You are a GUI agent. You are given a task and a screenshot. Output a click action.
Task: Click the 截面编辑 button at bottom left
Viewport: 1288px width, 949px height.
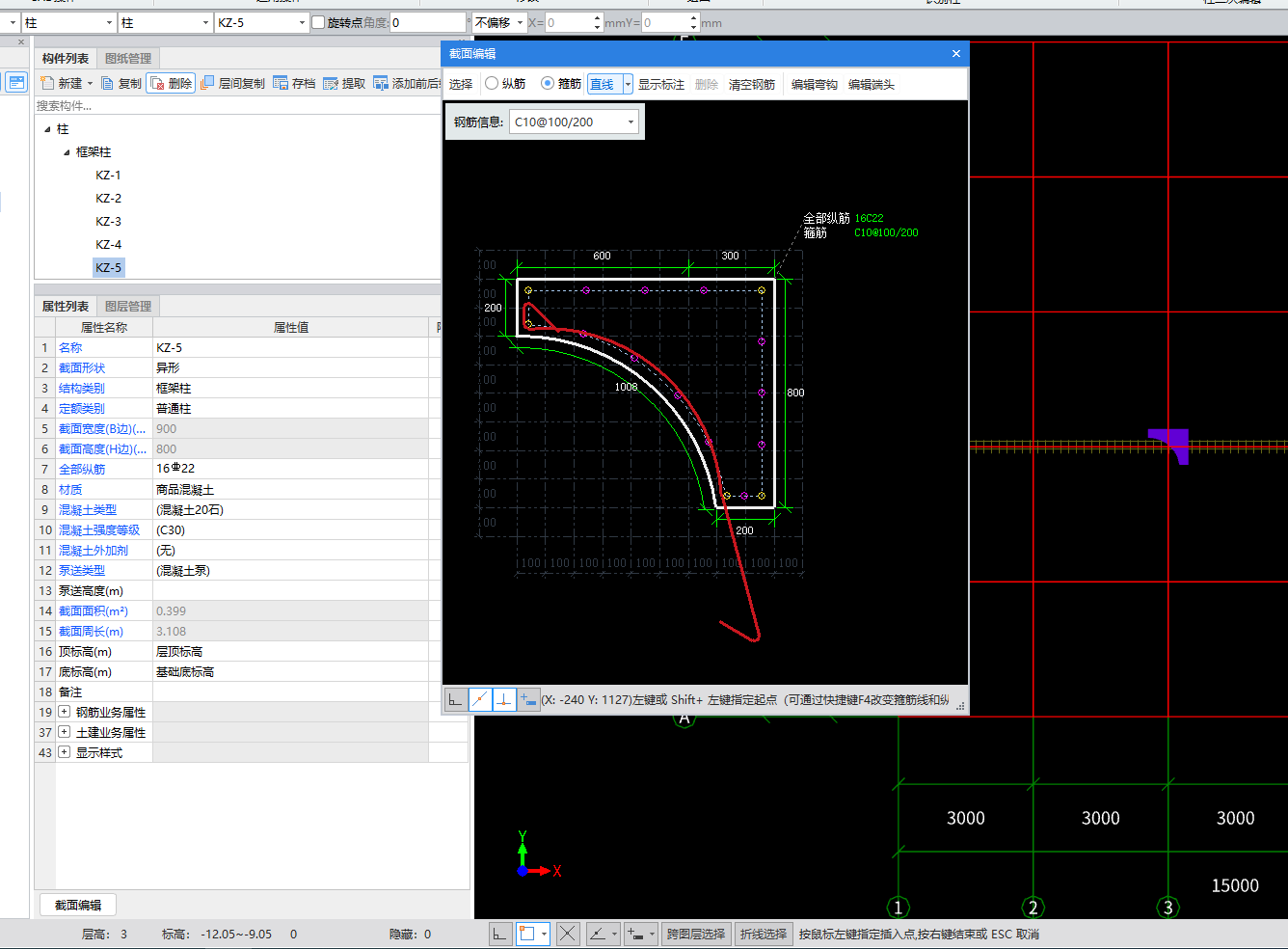[x=78, y=905]
